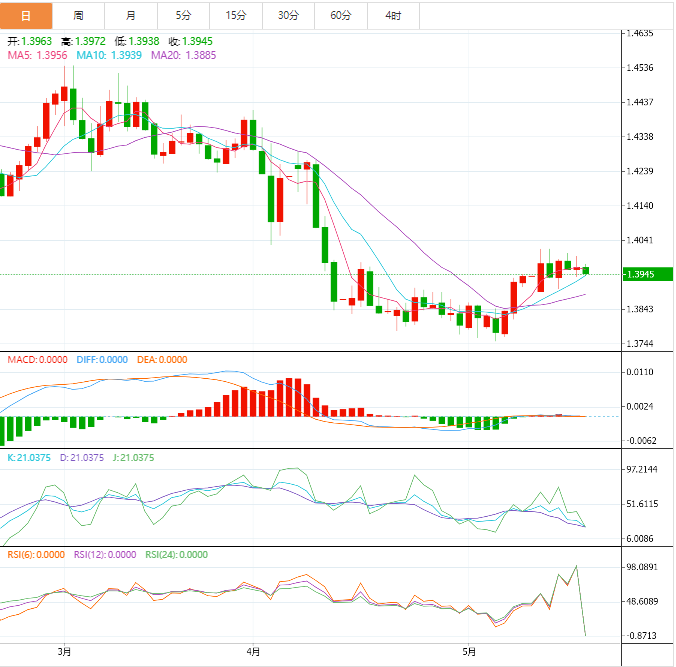
Task: Click the K:21.0375 indicator label
Action: 29,457
